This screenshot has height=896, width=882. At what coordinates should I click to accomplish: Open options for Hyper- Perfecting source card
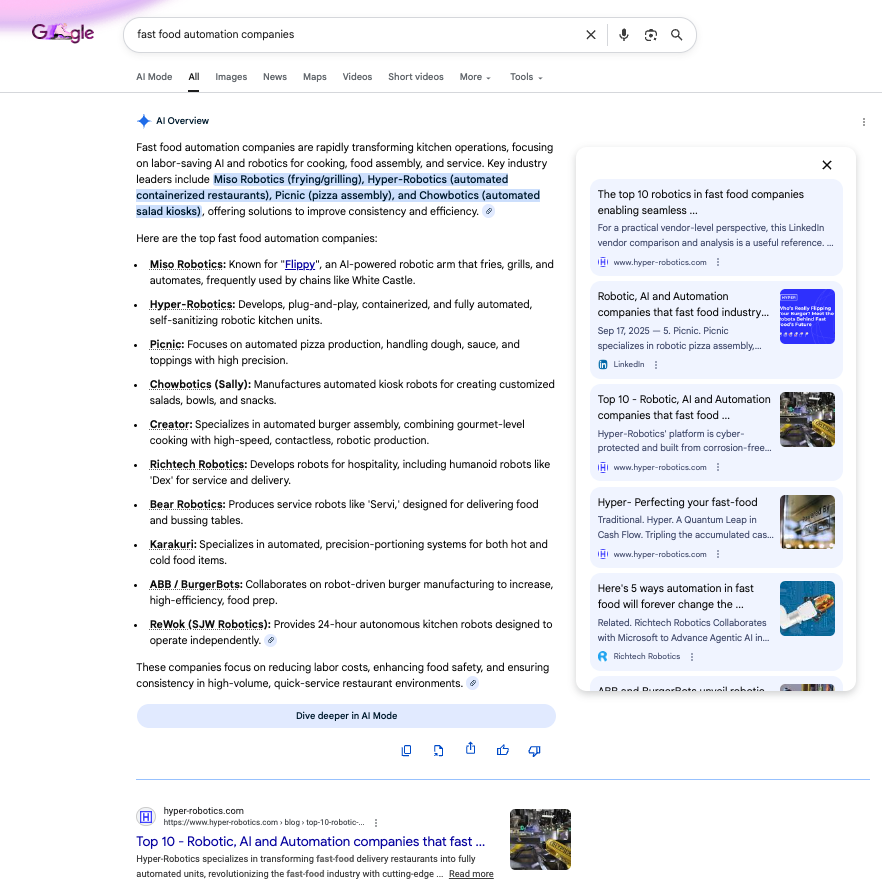click(718, 554)
